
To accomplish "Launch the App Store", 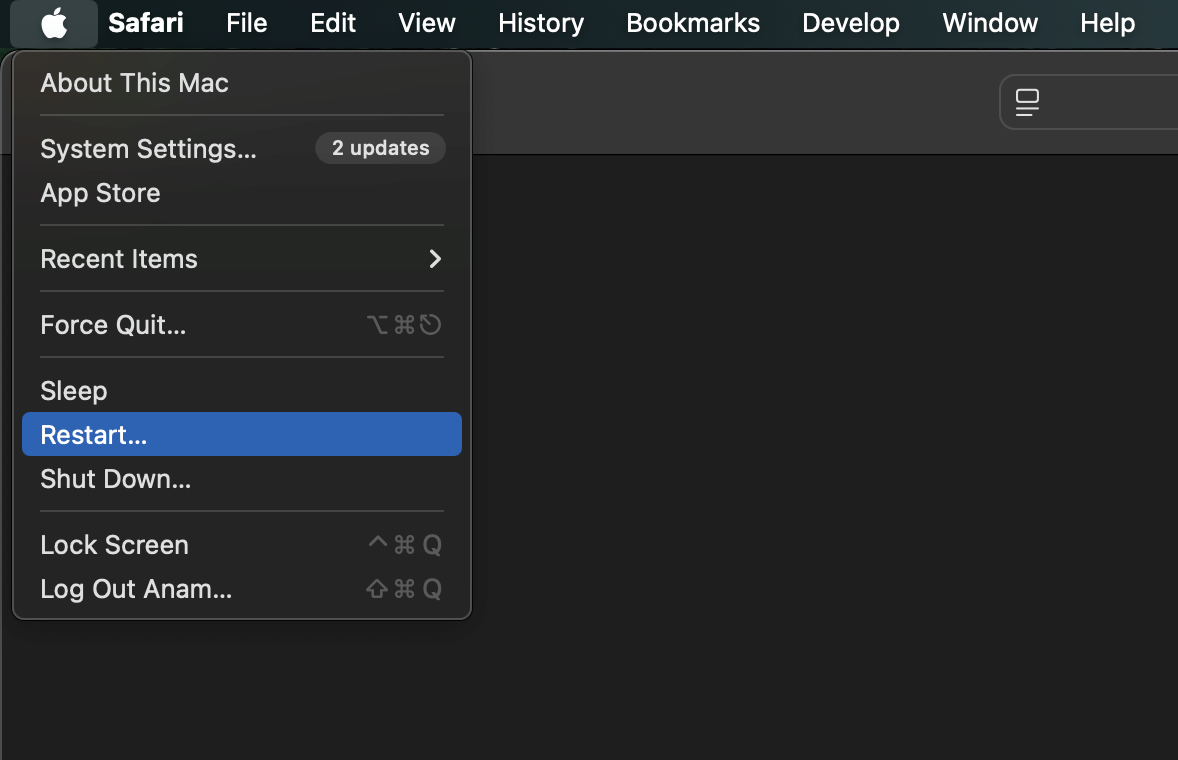I will point(100,193).
